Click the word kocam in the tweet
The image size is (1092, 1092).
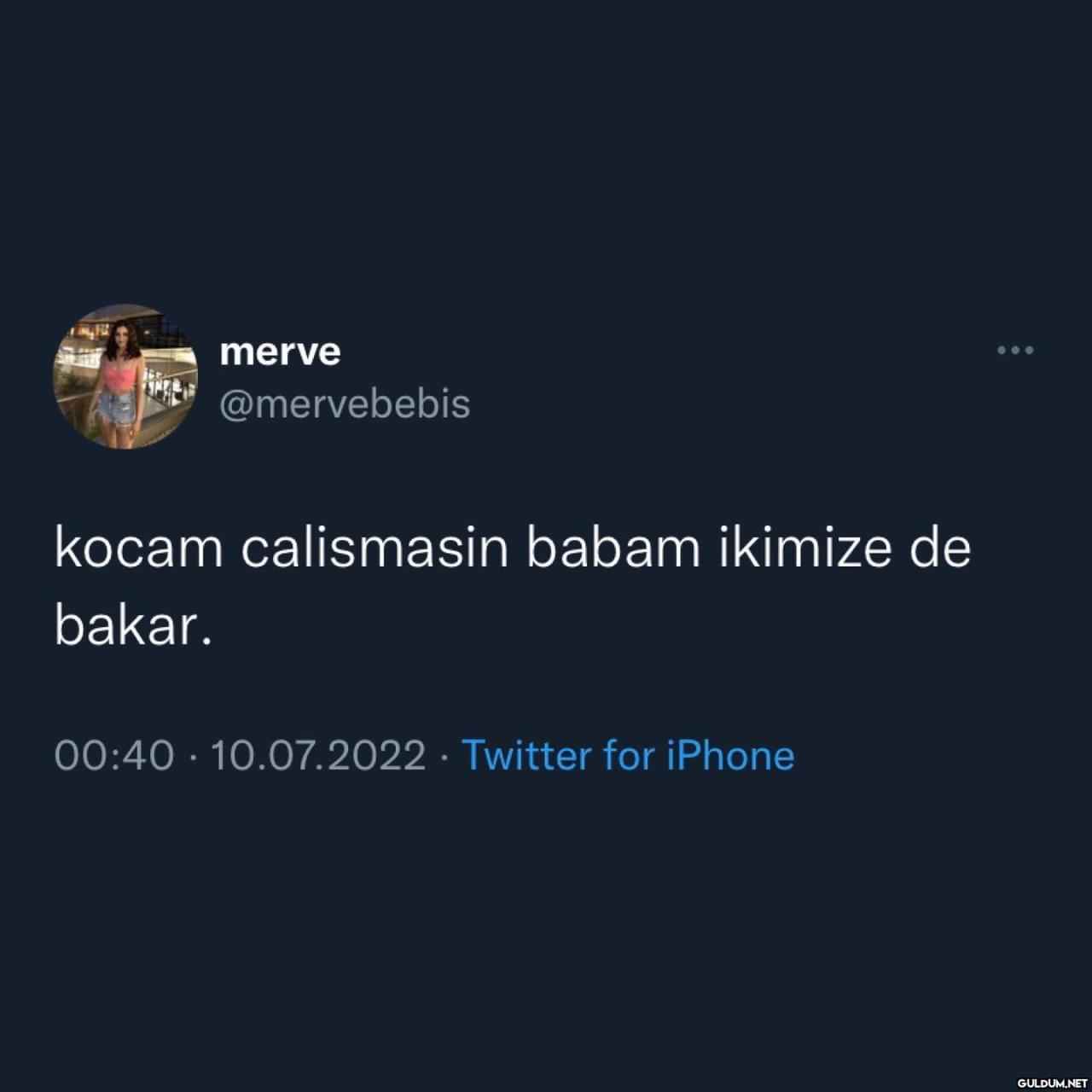coord(139,549)
